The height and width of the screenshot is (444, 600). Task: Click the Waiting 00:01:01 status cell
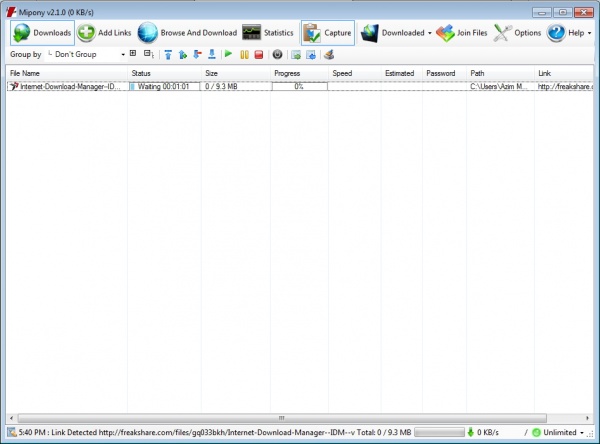click(164, 87)
